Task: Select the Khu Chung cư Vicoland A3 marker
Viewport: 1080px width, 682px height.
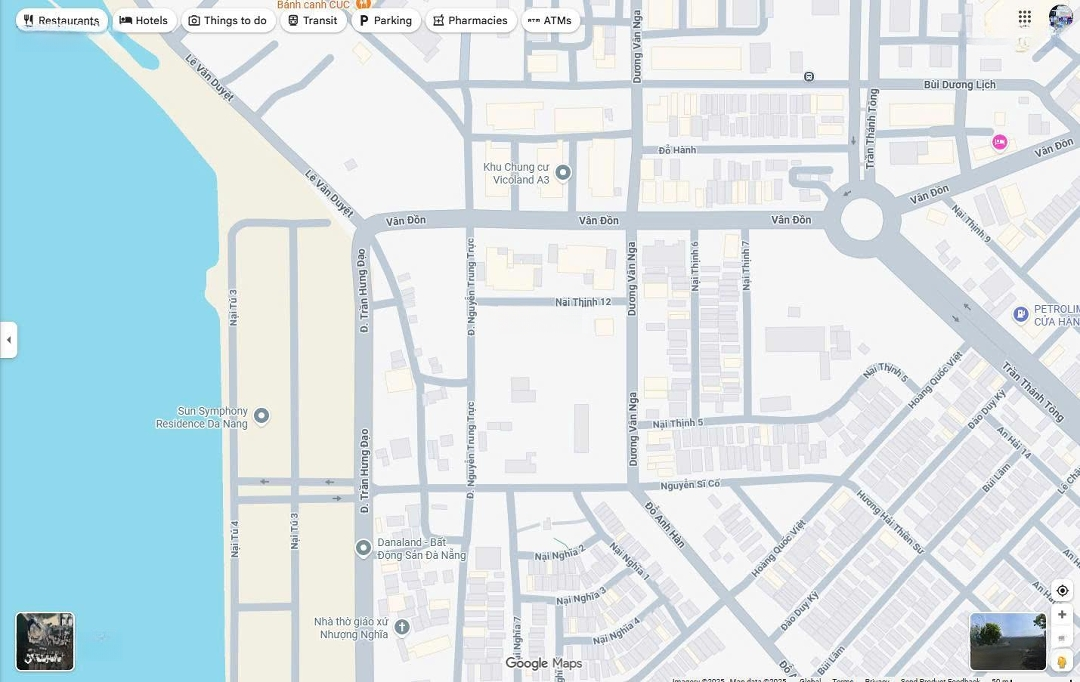Action: point(563,173)
